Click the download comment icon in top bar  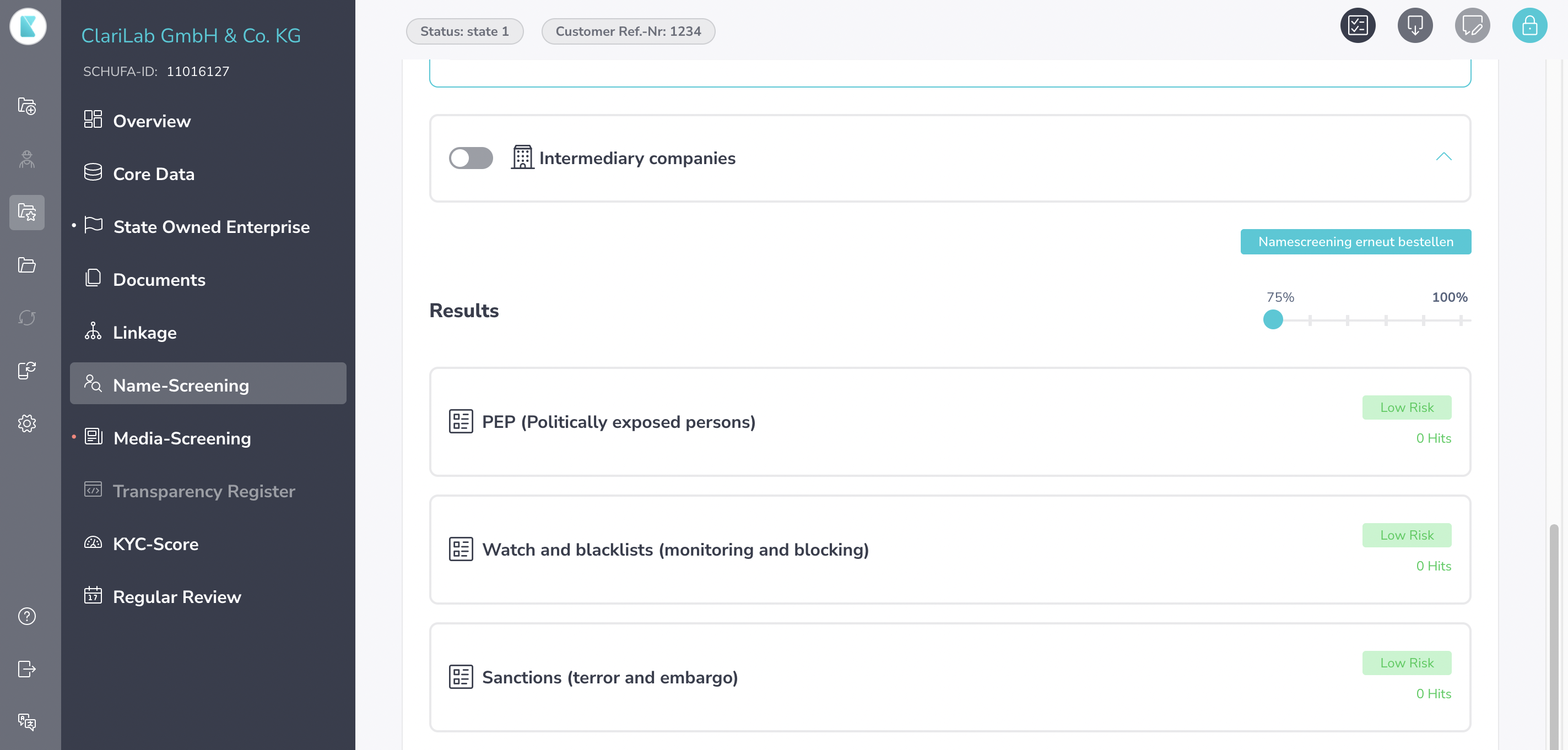click(1415, 25)
